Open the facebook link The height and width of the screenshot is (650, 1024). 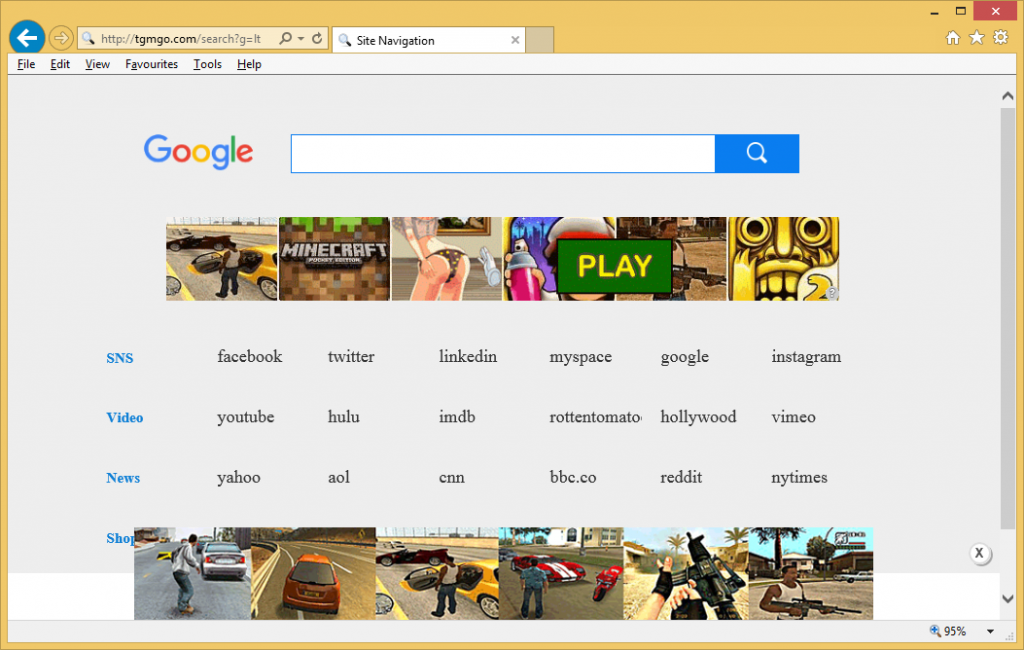point(249,357)
